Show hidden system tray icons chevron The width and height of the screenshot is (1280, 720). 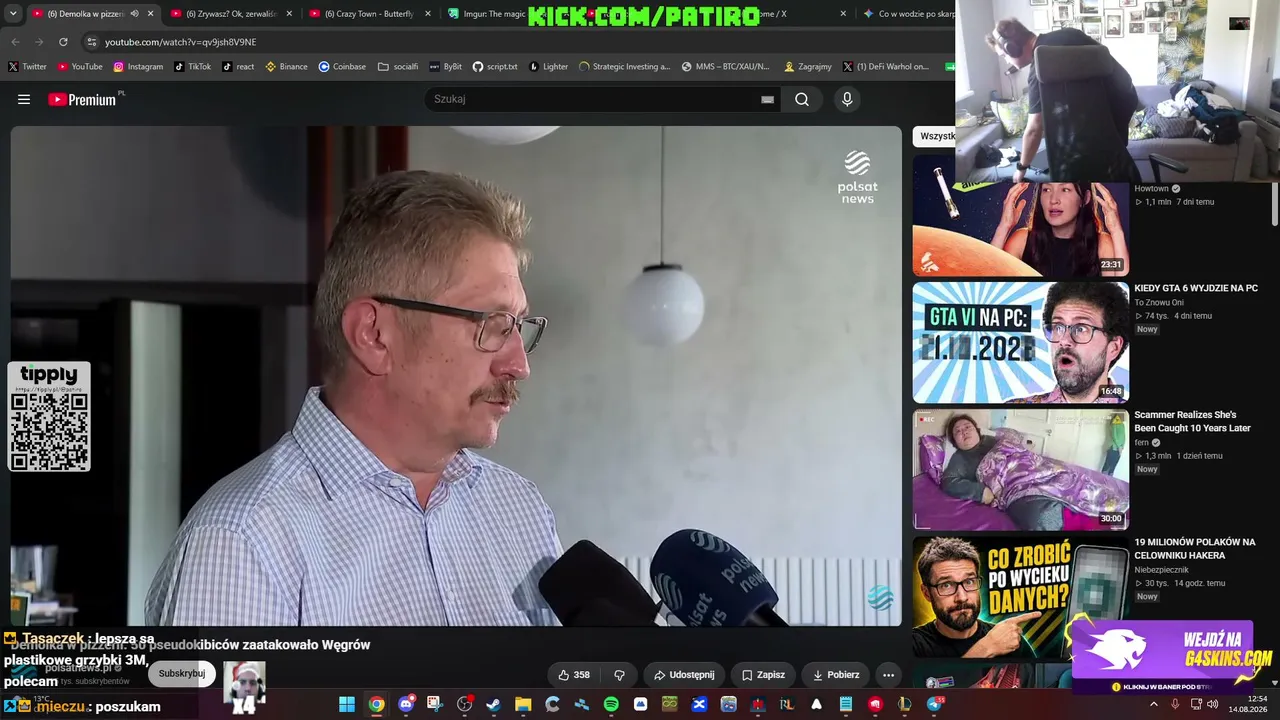[1153, 704]
